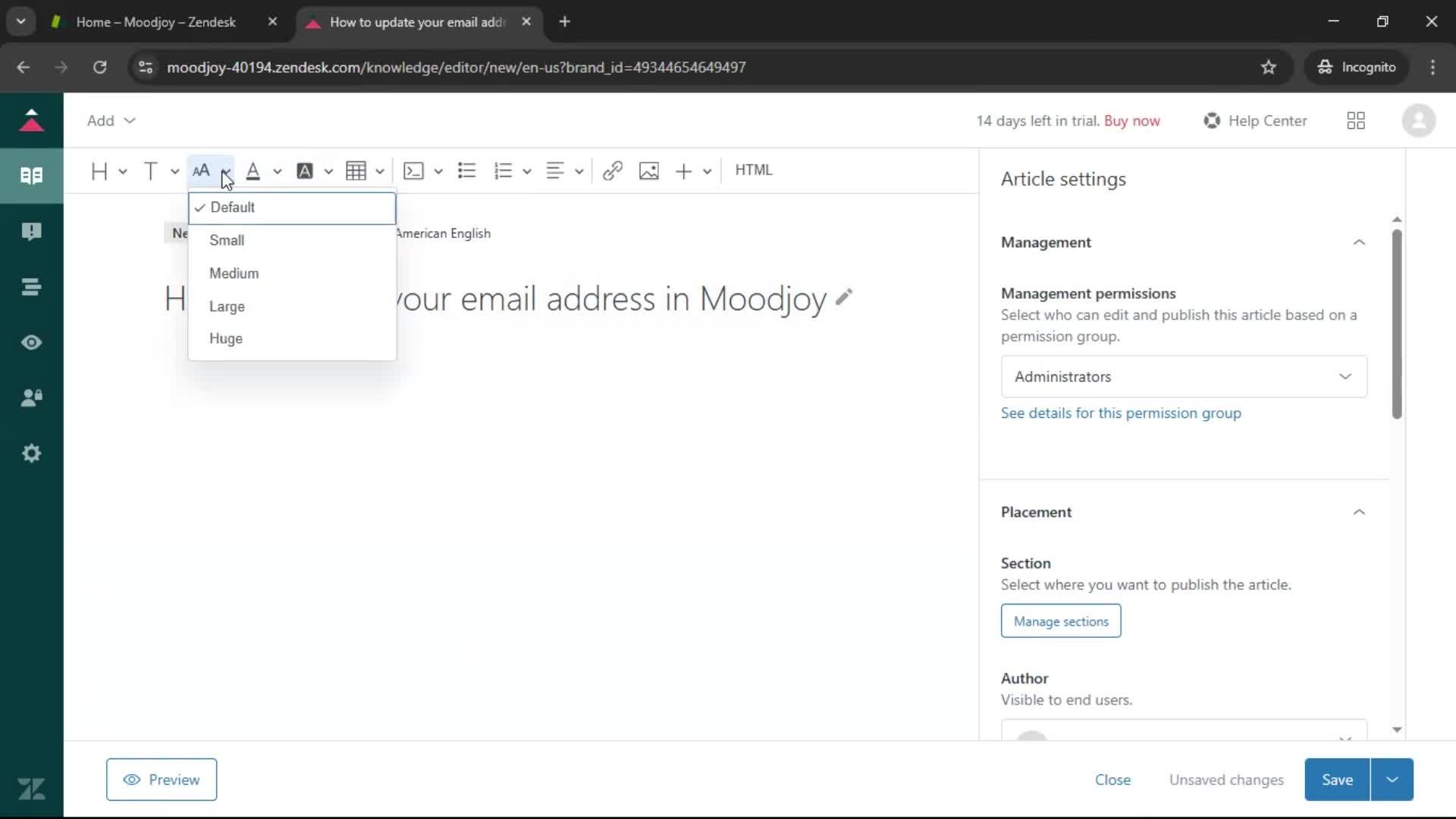Viewport: 1456px width, 819px height.
Task: Click the Zendesk logo at sidebar bottom
Action: pos(31,789)
